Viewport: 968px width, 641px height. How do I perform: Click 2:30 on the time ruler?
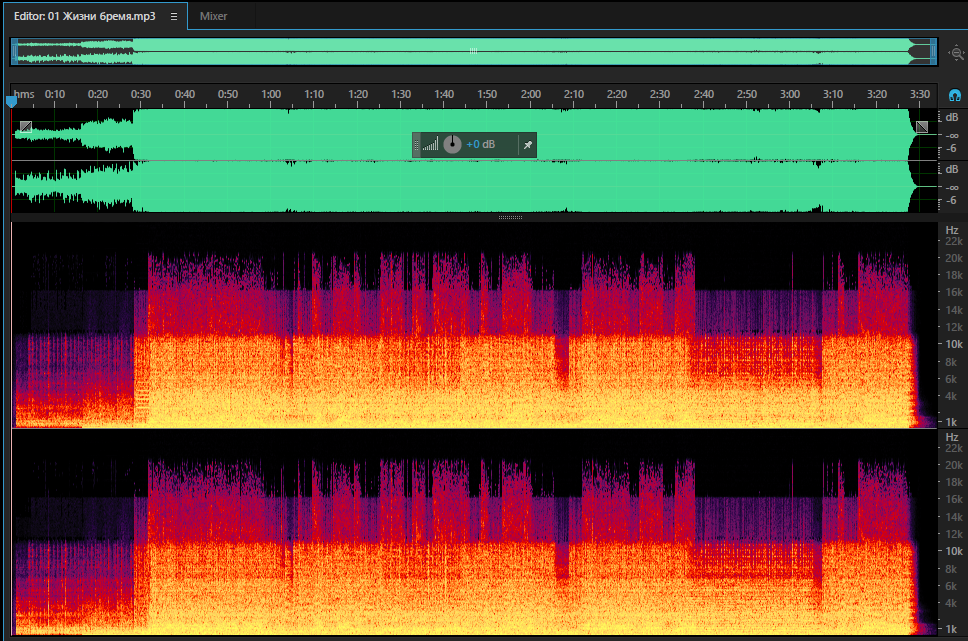[660, 94]
